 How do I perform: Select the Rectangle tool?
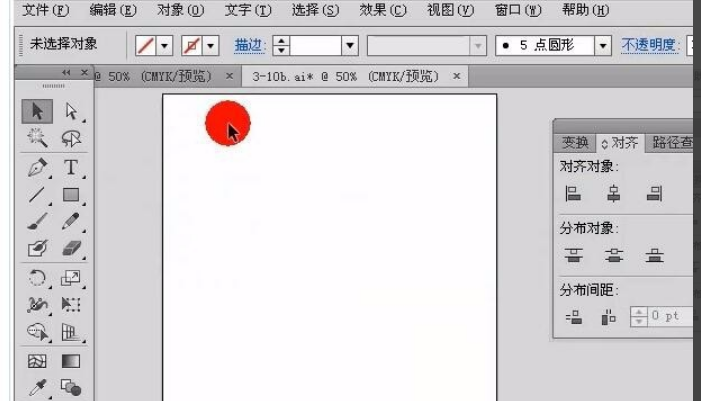[71, 194]
